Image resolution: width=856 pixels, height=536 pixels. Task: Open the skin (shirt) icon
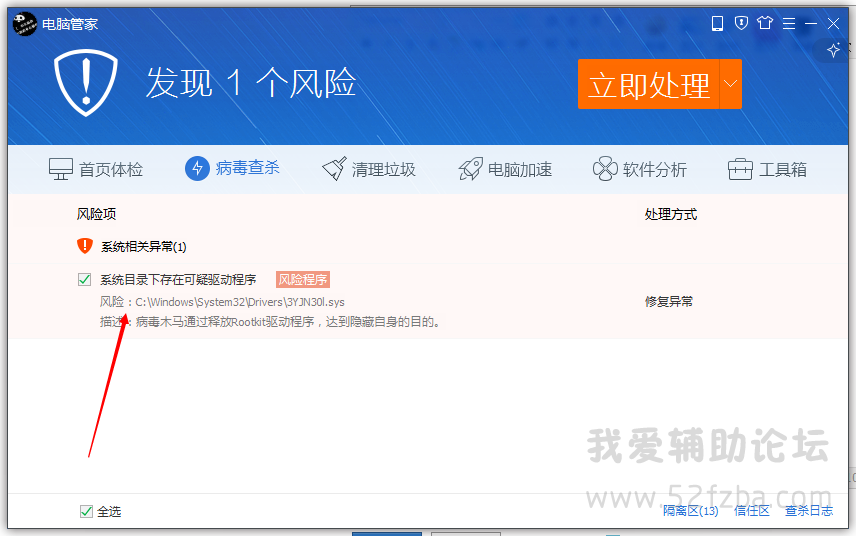(x=765, y=23)
